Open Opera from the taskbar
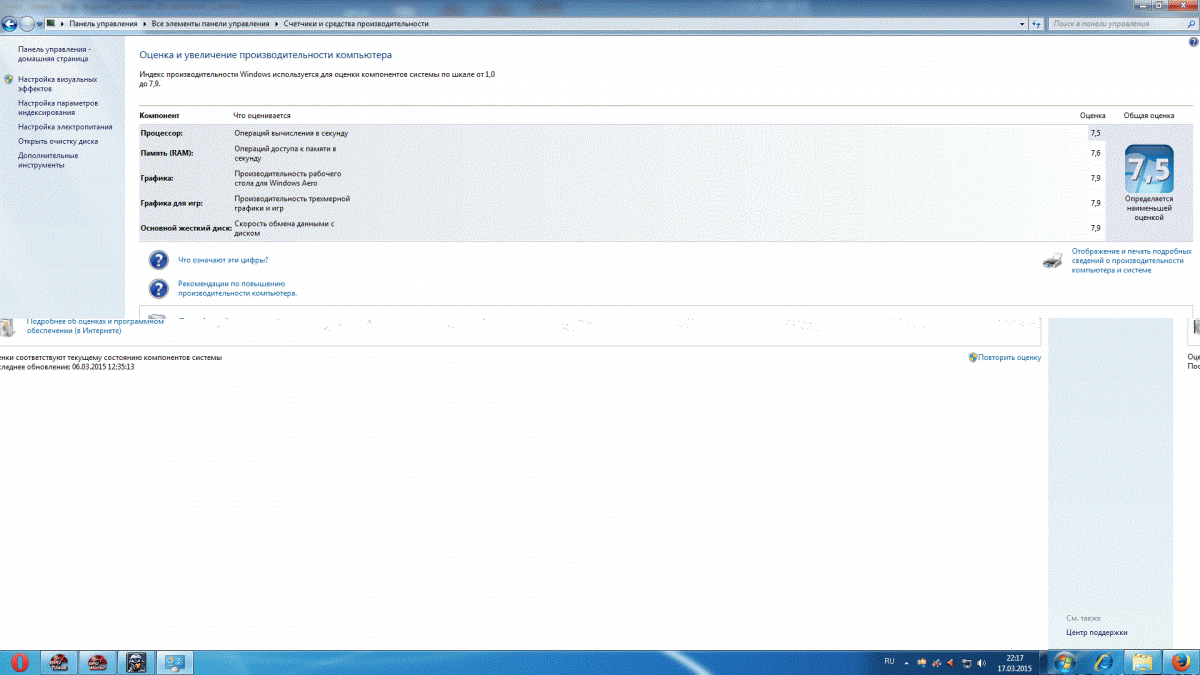 coord(20,662)
